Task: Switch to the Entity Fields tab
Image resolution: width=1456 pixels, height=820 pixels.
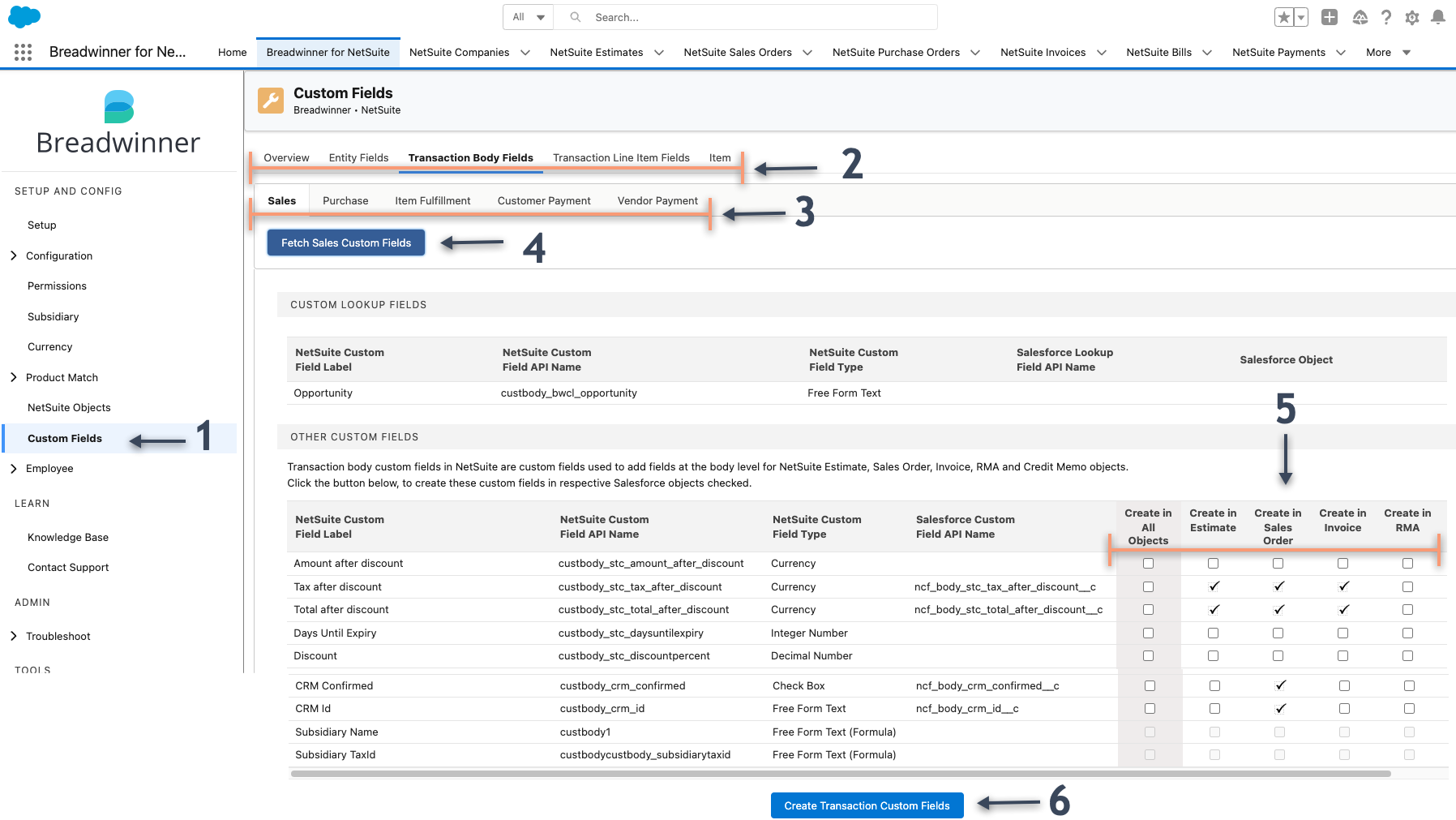Action: (x=358, y=158)
